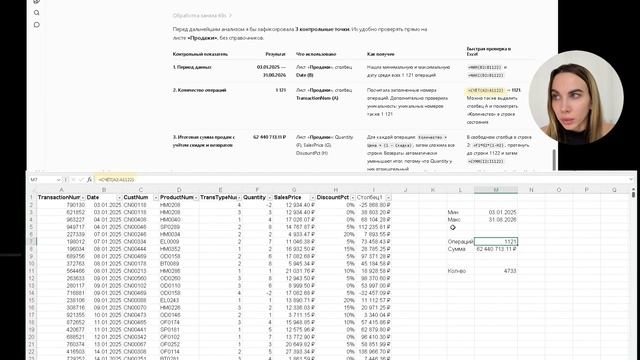This screenshot has height=360, width=640.
Task: Open the SalesPrice column filter dropdown
Action: [x=312, y=198]
